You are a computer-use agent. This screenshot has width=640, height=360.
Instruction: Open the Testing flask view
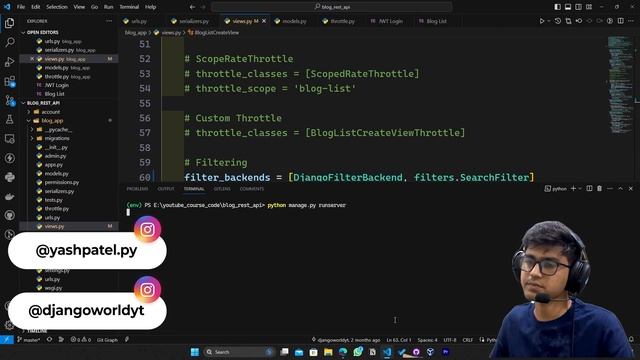pos(9,120)
